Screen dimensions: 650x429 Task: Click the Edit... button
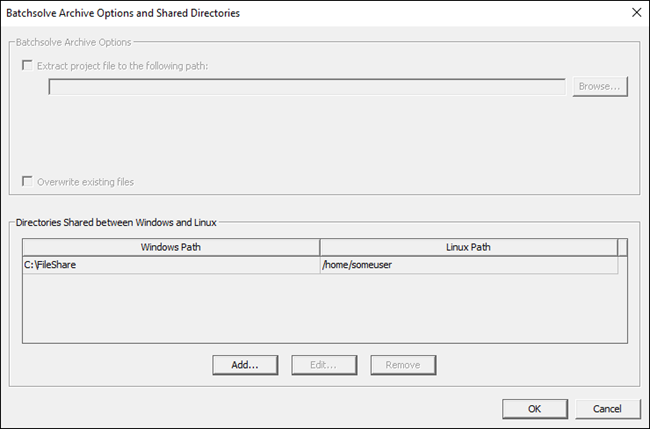point(324,365)
